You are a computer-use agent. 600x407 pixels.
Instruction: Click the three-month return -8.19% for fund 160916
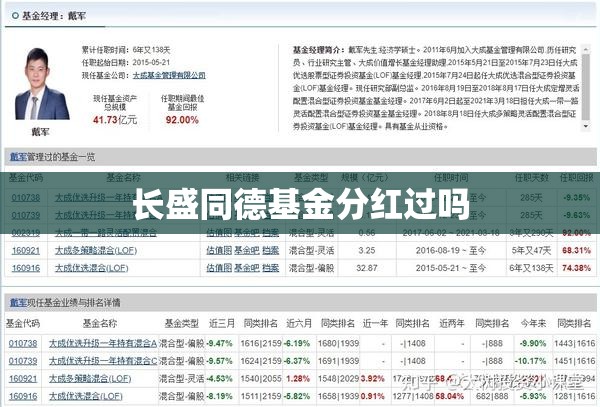tap(219, 396)
